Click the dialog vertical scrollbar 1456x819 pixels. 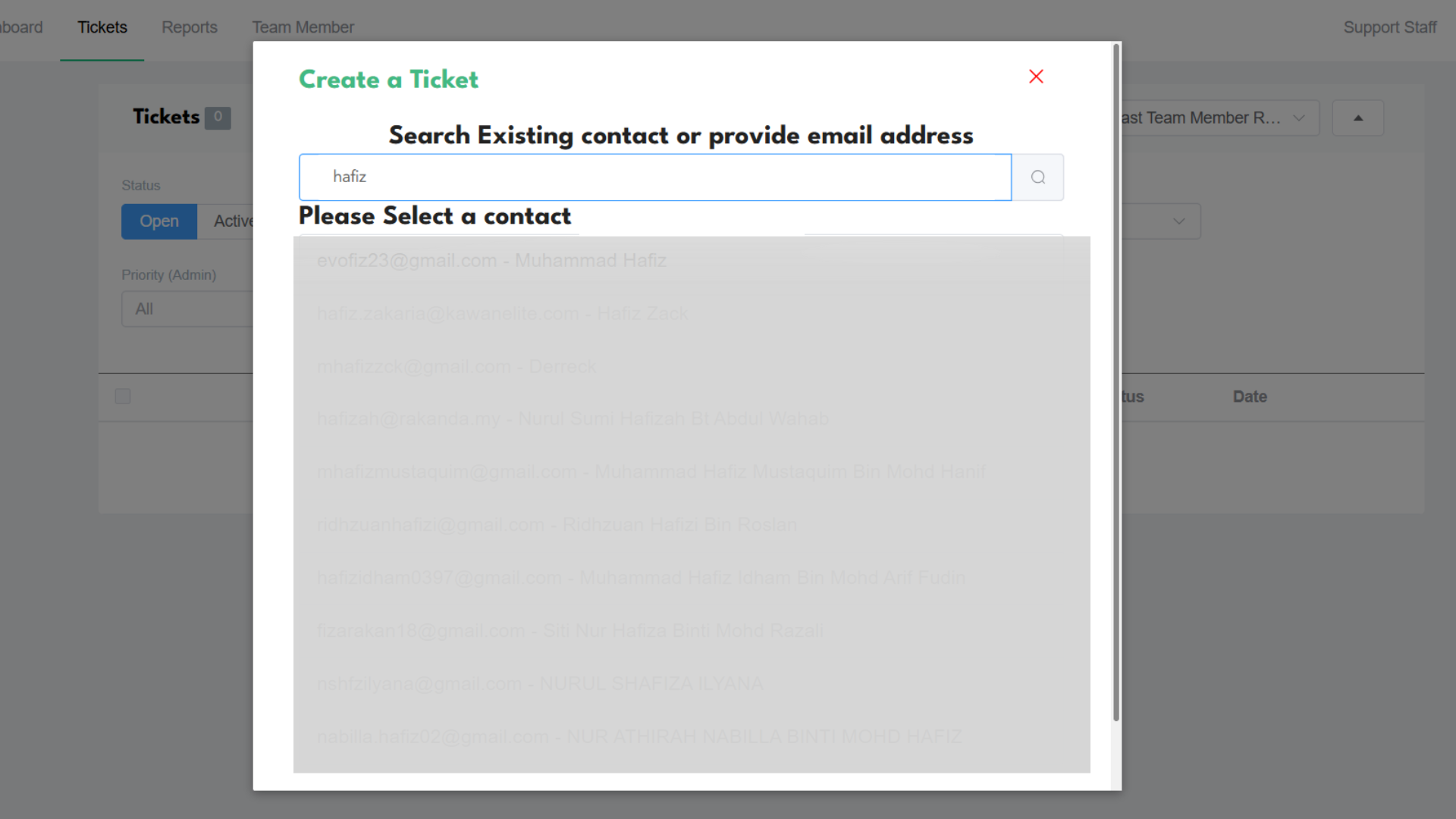[1116, 379]
